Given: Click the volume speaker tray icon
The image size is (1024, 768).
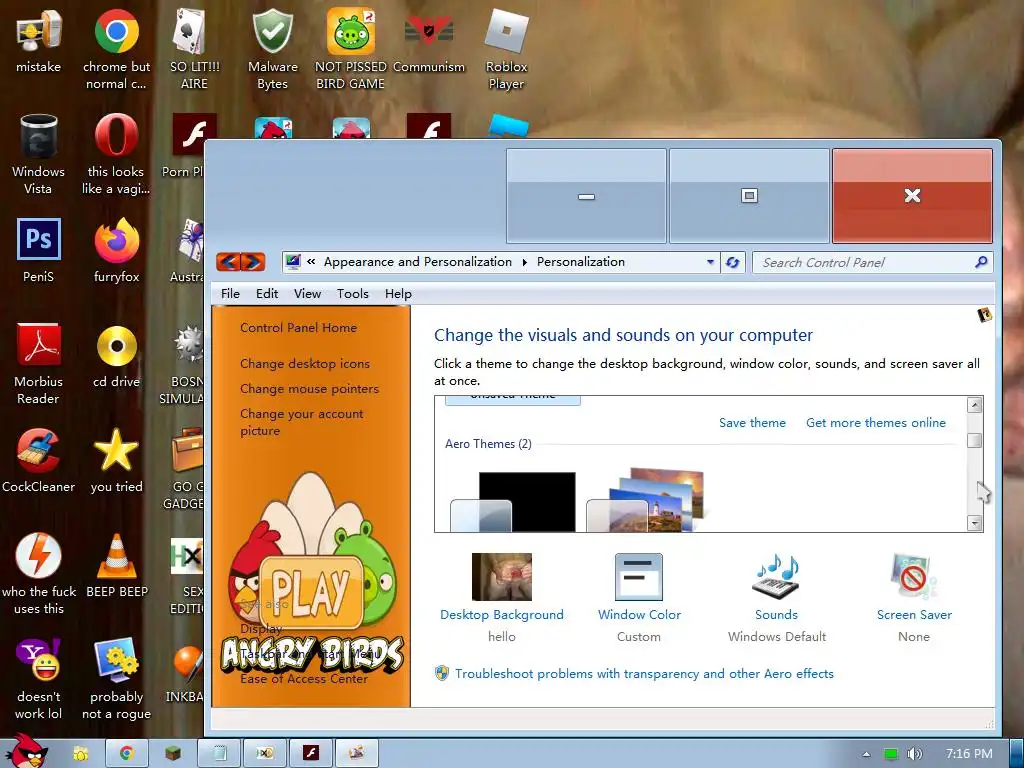Looking at the screenshot, I should click(x=914, y=754).
